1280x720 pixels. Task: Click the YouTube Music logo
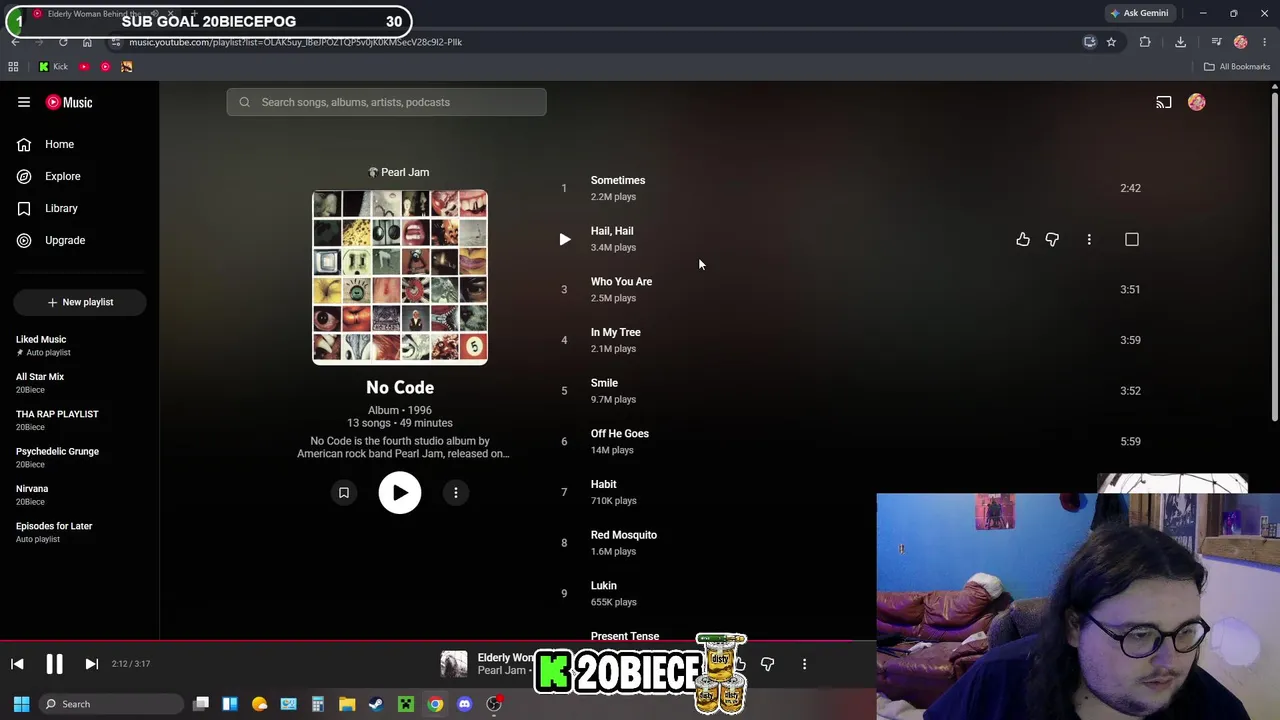click(69, 102)
